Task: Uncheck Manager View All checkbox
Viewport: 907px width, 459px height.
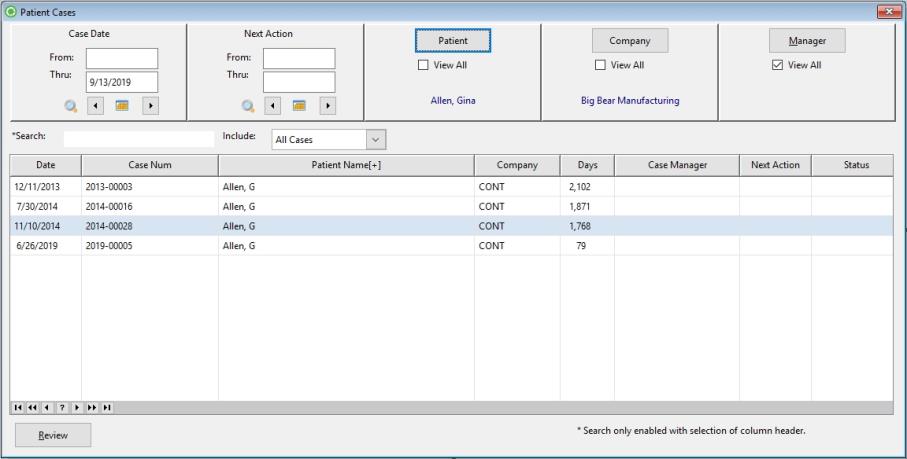Action: 777,65
